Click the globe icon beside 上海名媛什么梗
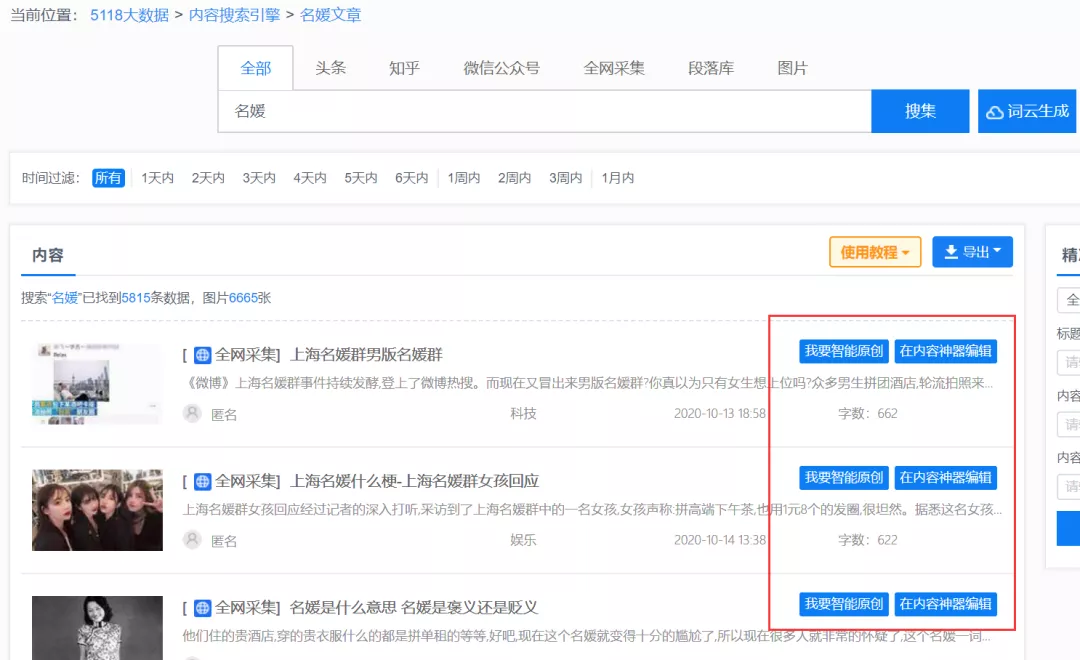Screen dimensions: 1080x660 point(203,481)
